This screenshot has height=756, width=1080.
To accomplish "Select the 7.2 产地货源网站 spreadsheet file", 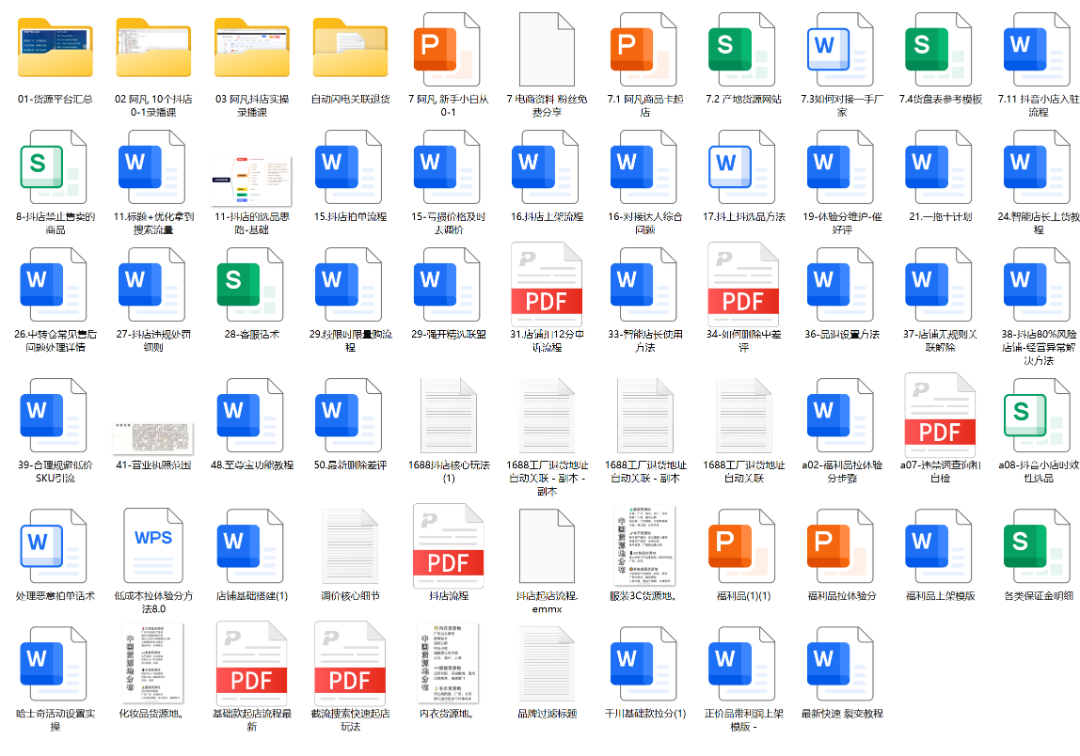I will pyautogui.click(x=742, y=50).
